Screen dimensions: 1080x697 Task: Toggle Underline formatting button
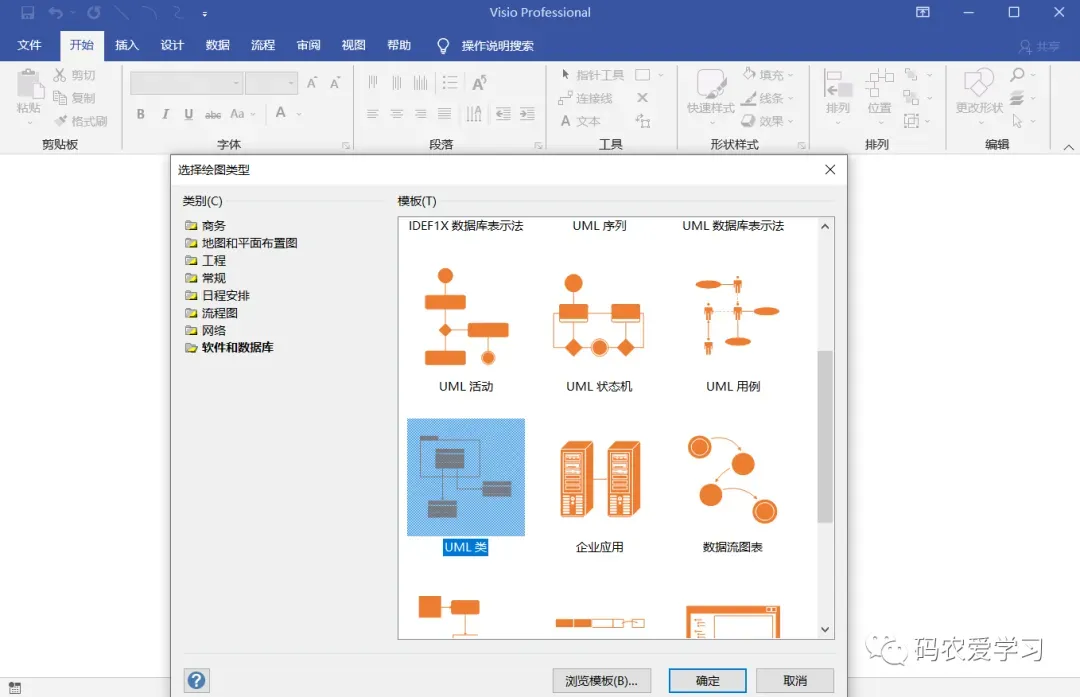189,114
